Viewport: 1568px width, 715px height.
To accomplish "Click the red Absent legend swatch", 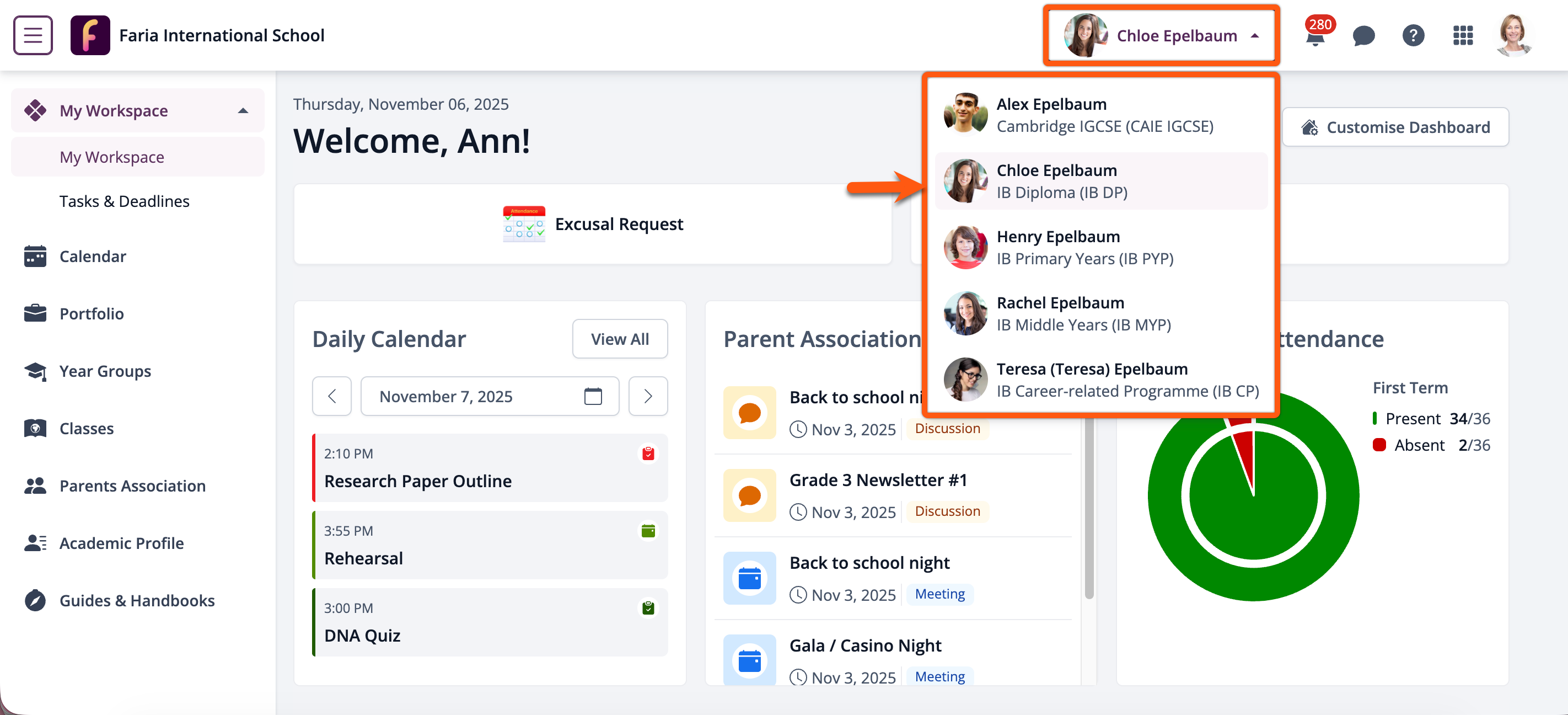I will tap(1379, 445).
